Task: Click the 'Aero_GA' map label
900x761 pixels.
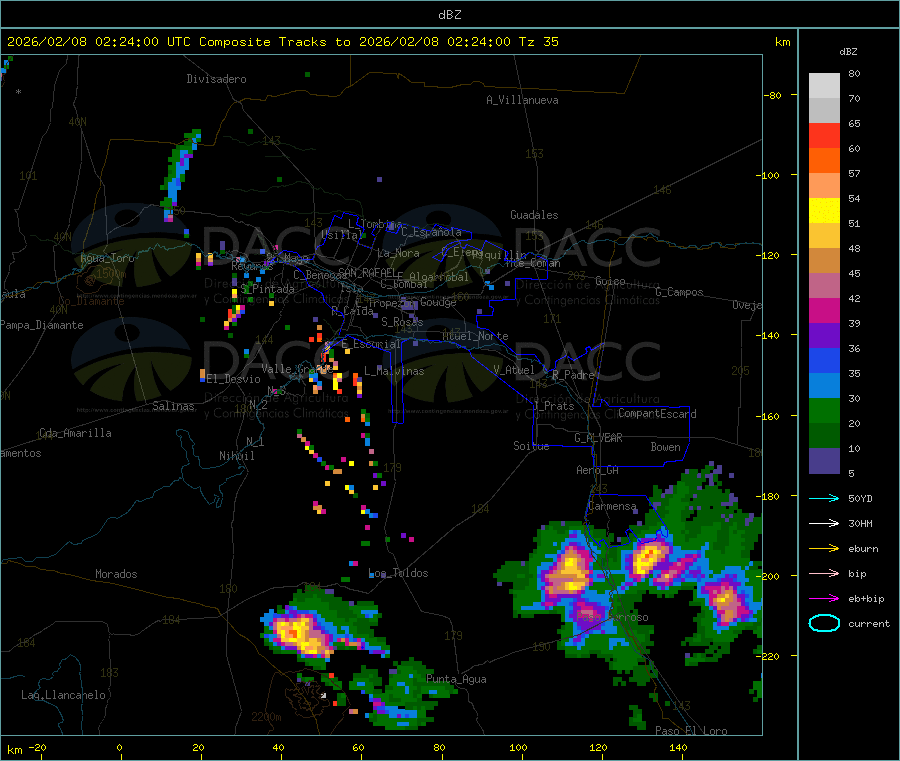Action: (x=598, y=470)
